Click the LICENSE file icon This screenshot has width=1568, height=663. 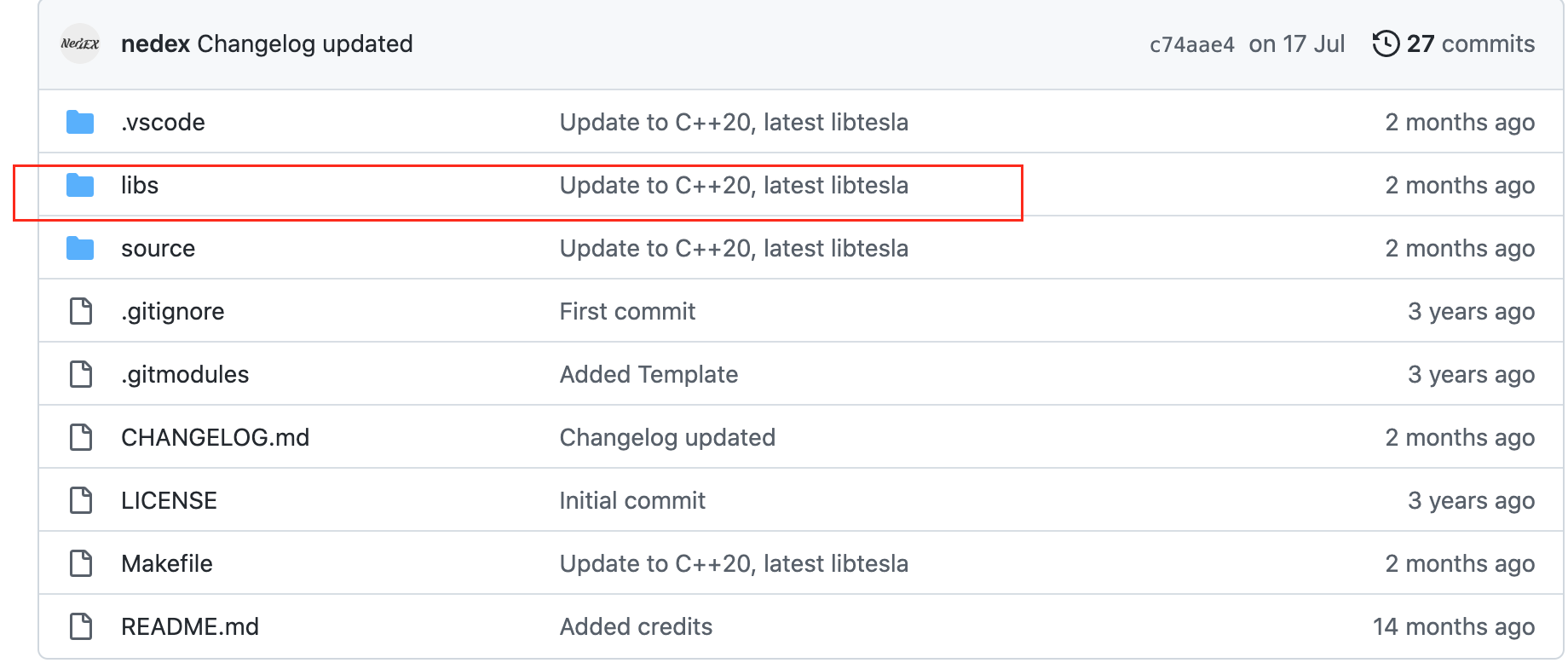point(81,500)
